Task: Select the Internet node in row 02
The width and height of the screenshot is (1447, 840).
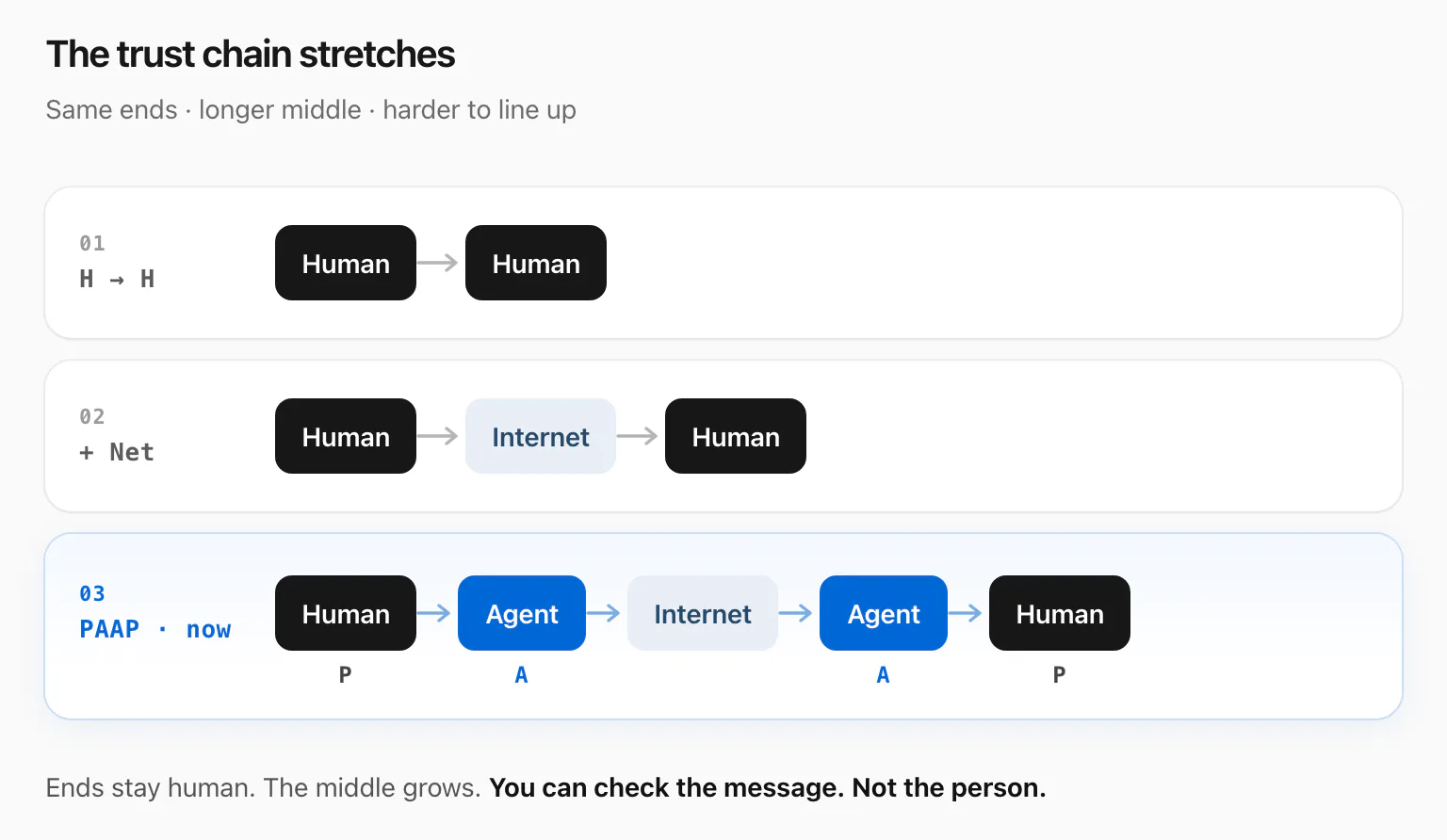Action: tap(541, 436)
